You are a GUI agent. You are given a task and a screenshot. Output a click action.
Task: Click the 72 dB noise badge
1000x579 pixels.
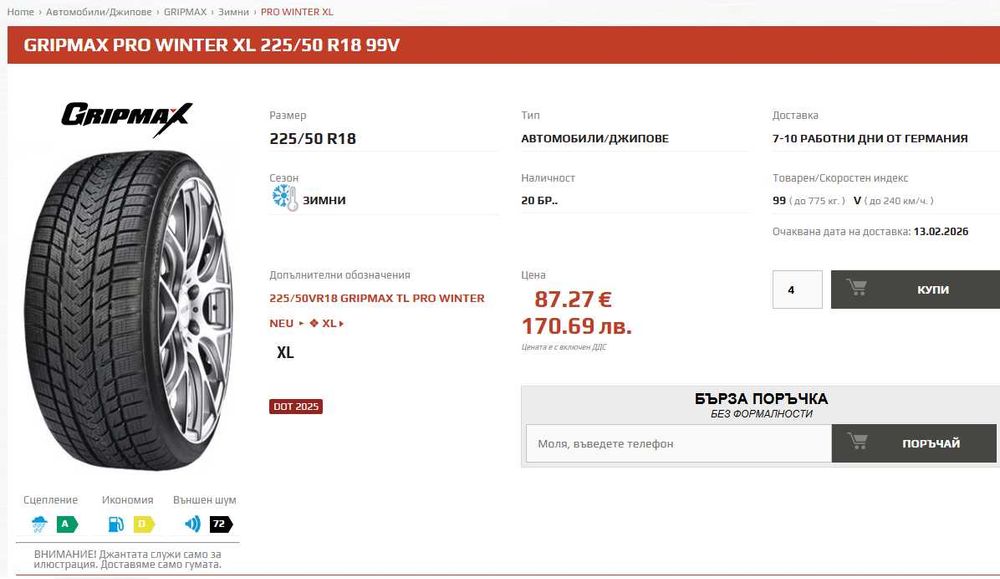(x=221, y=524)
